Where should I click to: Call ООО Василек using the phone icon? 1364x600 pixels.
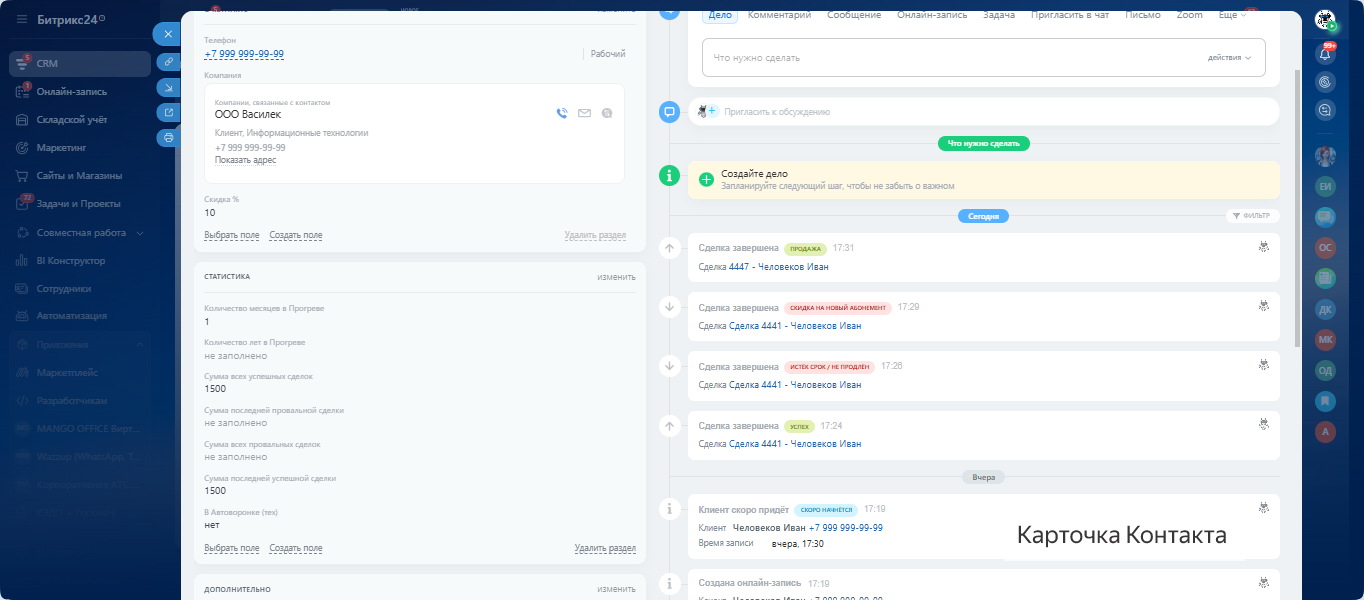click(x=562, y=114)
